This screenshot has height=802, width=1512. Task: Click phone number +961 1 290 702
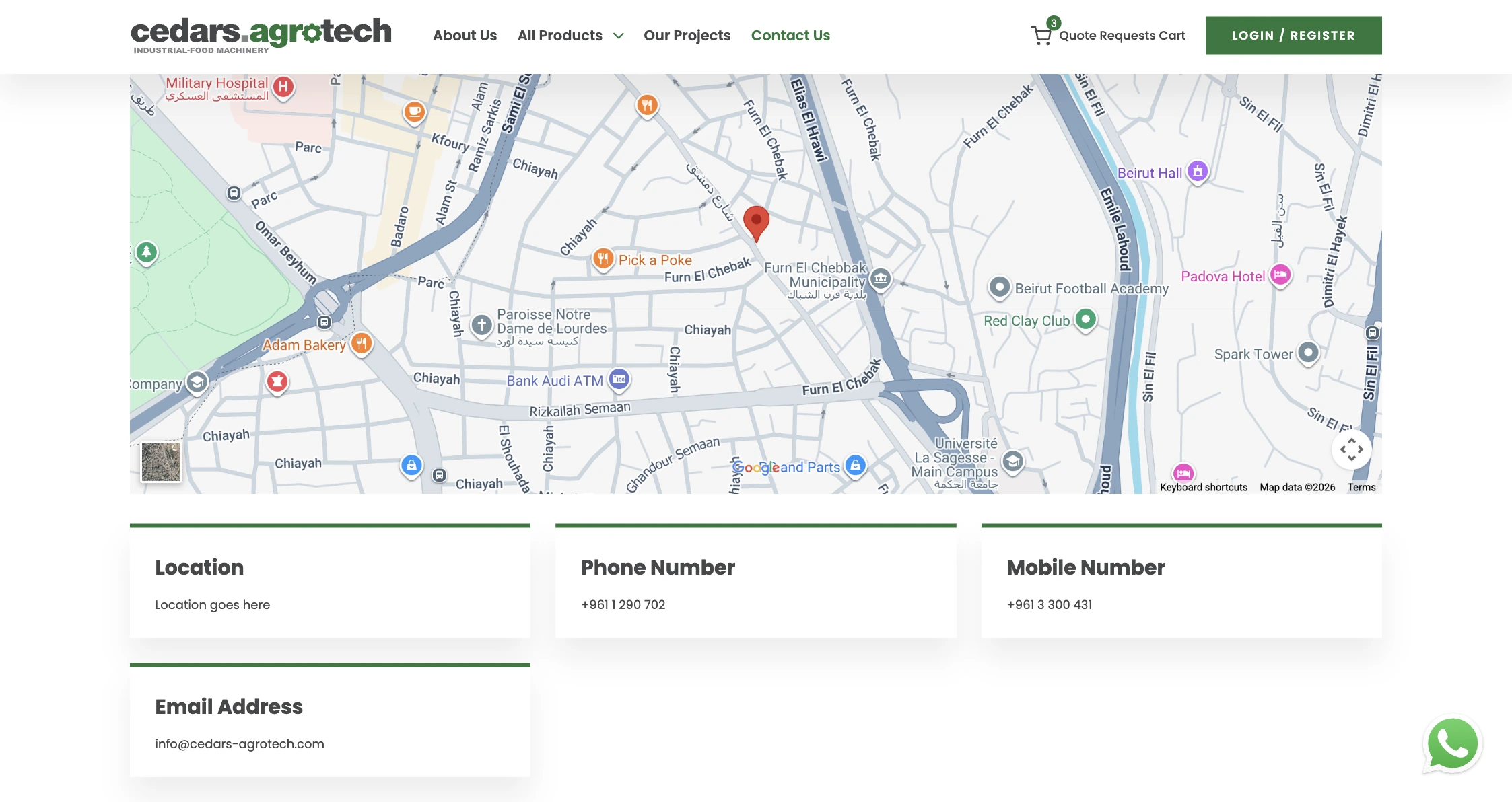623,604
